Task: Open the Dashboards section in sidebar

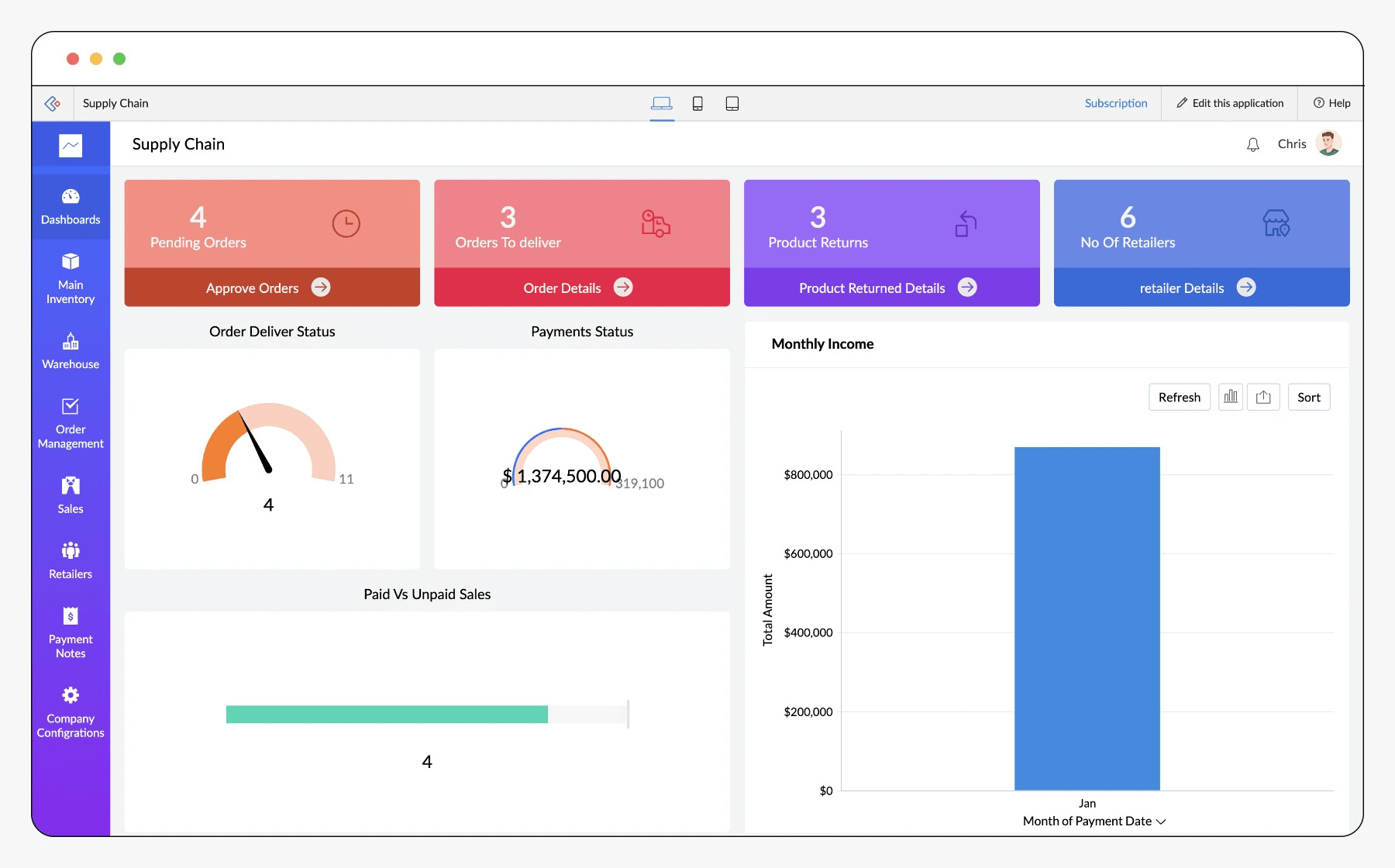Action: (71, 207)
